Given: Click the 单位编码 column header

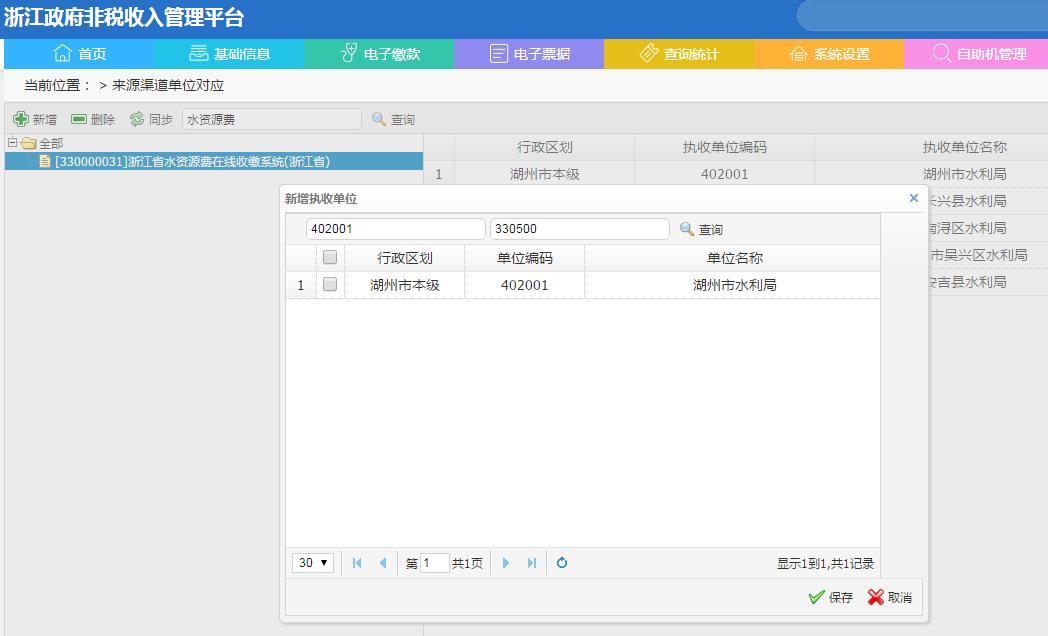Looking at the screenshot, I should tap(525, 258).
